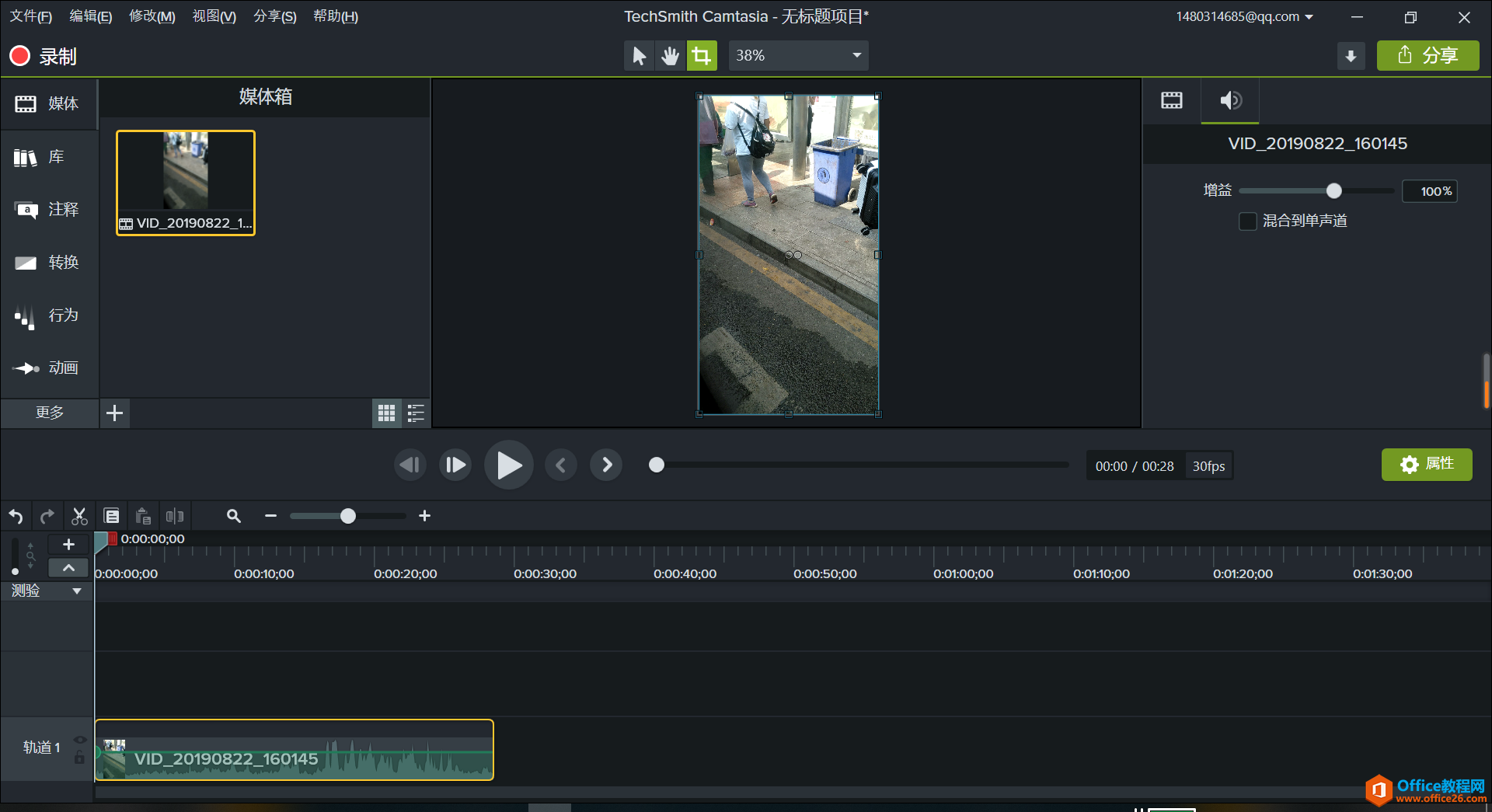Image resolution: width=1492 pixels, height=812 pixels.
Task: Jump to previous clip arrow
Action: [x=560, y=465]
